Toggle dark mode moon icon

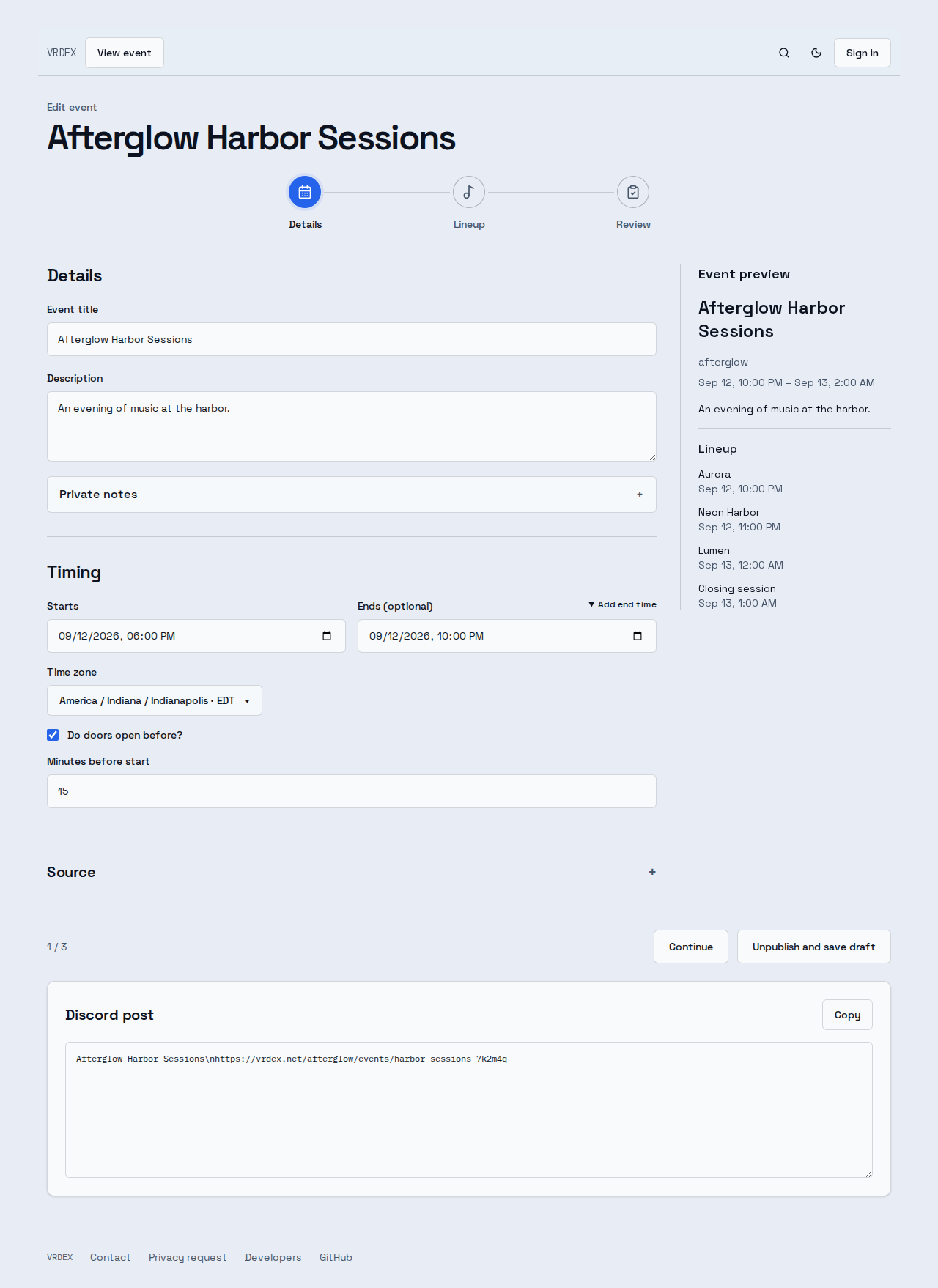pyautogui.click(x=816, y=53)
